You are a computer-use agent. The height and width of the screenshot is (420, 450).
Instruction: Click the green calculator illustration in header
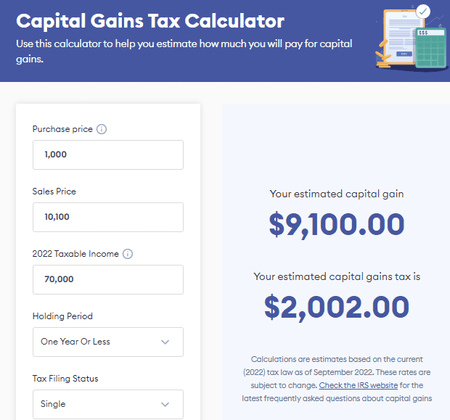pos(431,48)
